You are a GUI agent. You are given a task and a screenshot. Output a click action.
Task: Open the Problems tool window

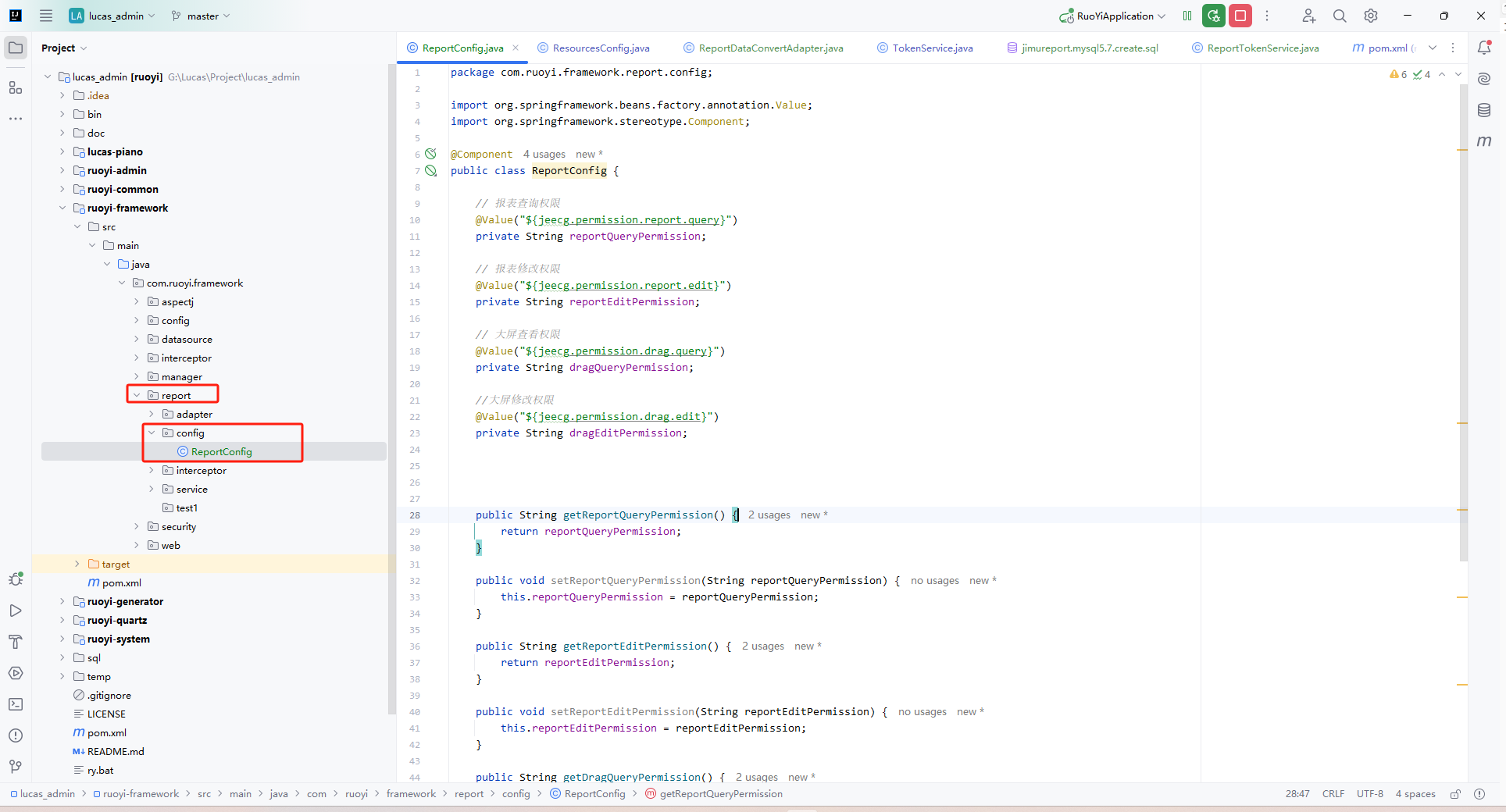tap(16, 735)
